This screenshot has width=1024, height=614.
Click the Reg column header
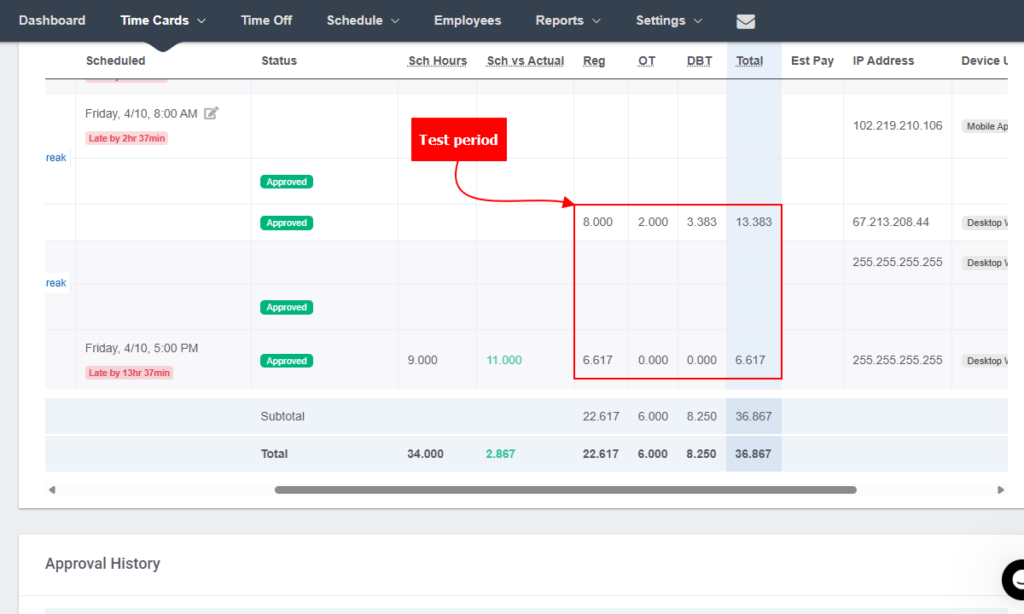point(594,61)
